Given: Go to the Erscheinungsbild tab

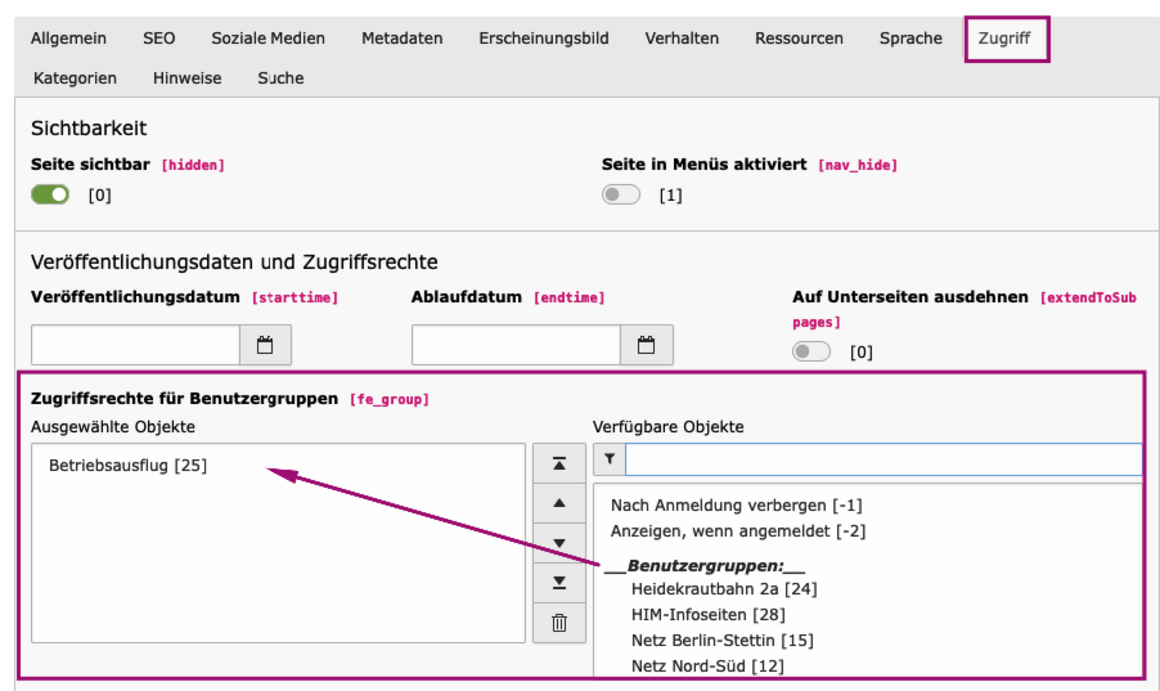Looking at the screenshot, I should tap(543, 39).
